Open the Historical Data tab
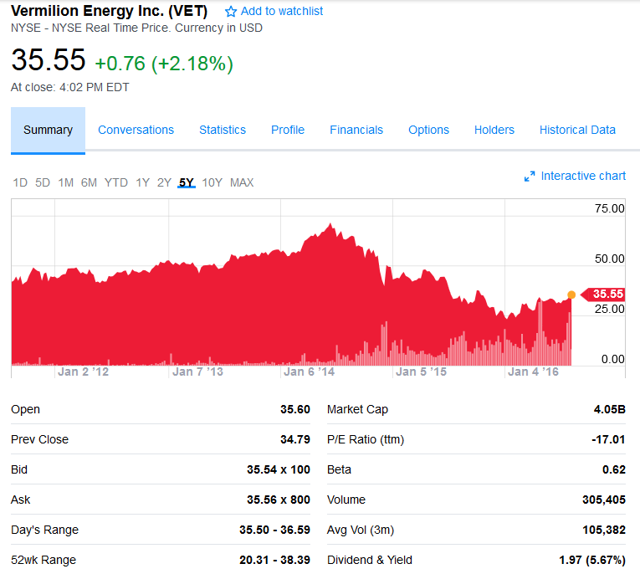The height and width of the screenshot is (574, 640). 577,130
